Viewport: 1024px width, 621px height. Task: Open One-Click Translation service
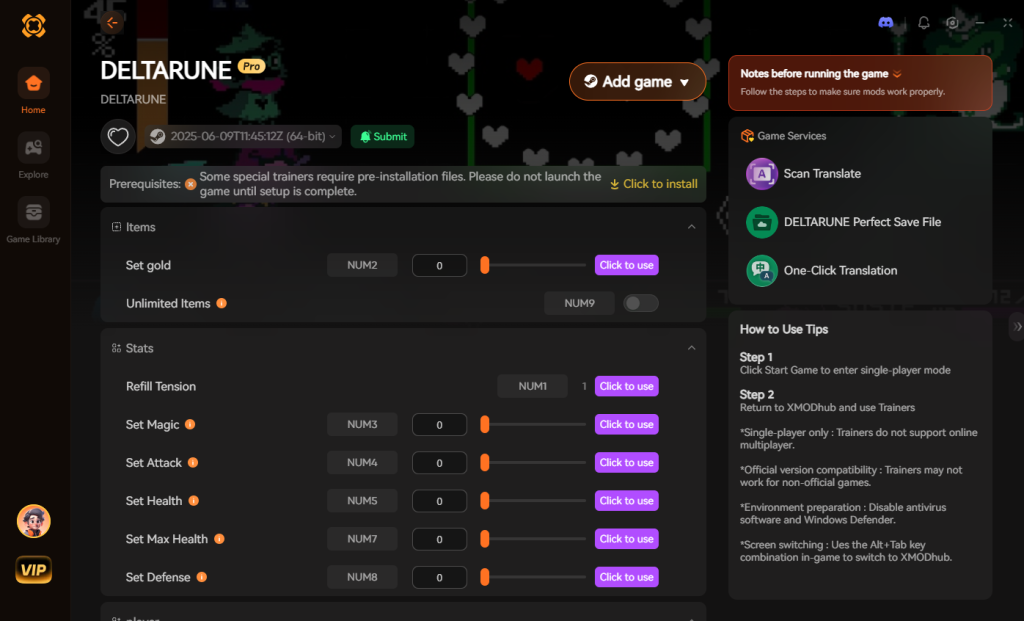[822, 270]
